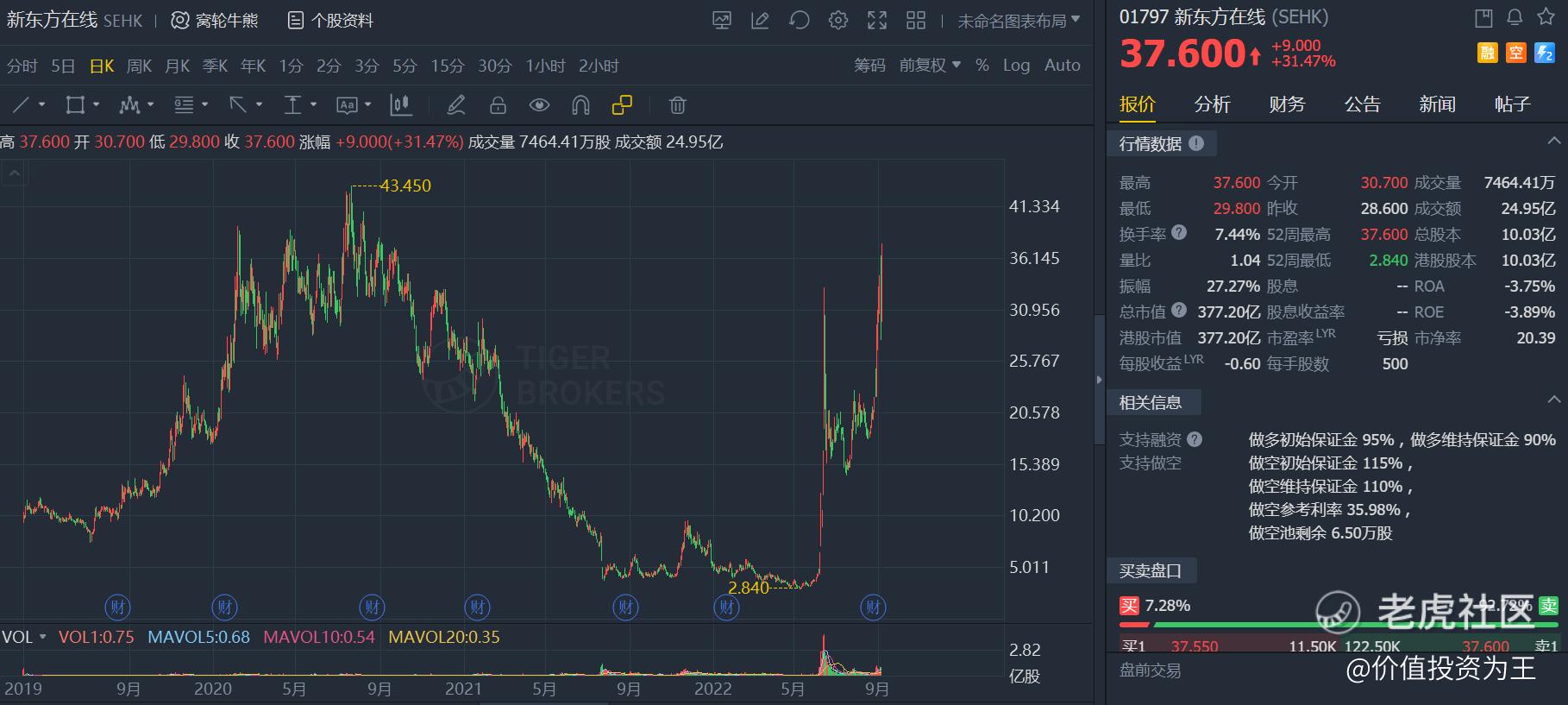Delete all drawings with the trash icon
The image size is (1568, 705).
coord(678,105)
